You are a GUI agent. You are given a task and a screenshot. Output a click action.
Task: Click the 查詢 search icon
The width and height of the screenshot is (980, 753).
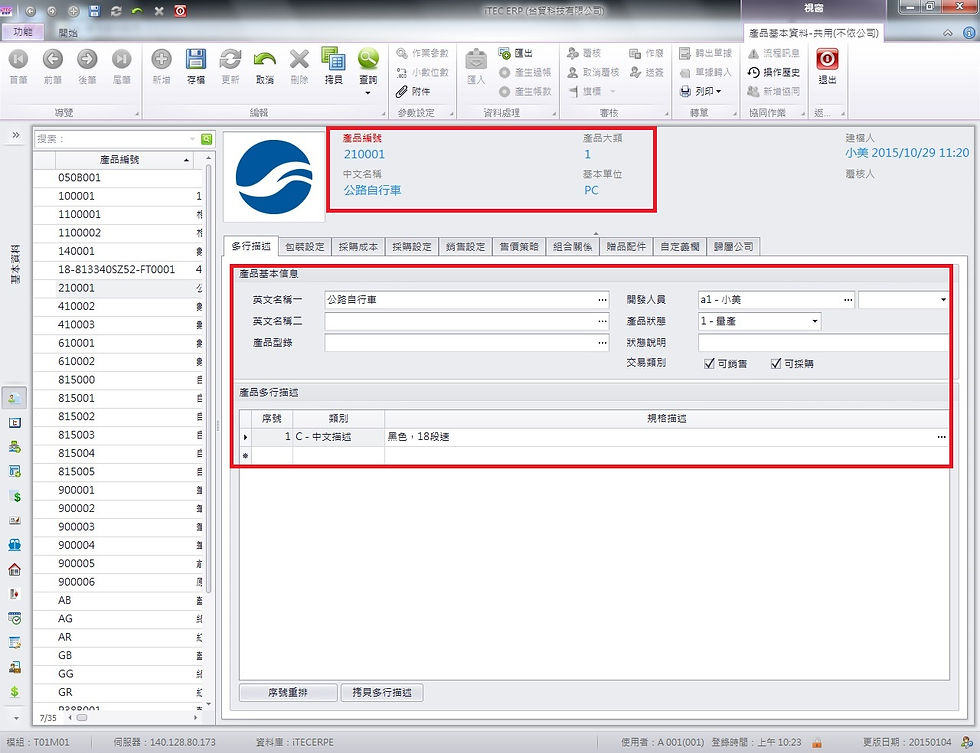pyautogui.click(x=368, y=59)
